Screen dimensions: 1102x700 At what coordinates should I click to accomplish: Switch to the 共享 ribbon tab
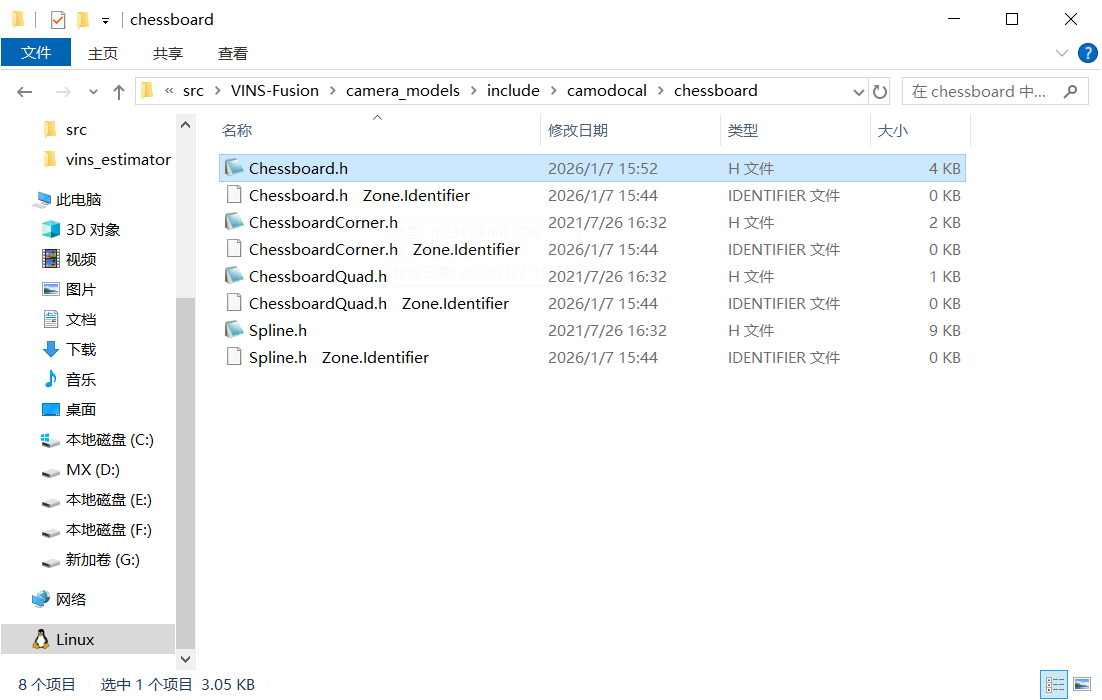(x=167, y=53)
